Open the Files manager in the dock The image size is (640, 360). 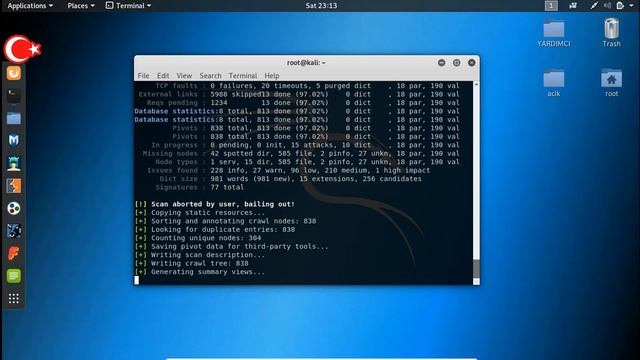pos(13,118)
